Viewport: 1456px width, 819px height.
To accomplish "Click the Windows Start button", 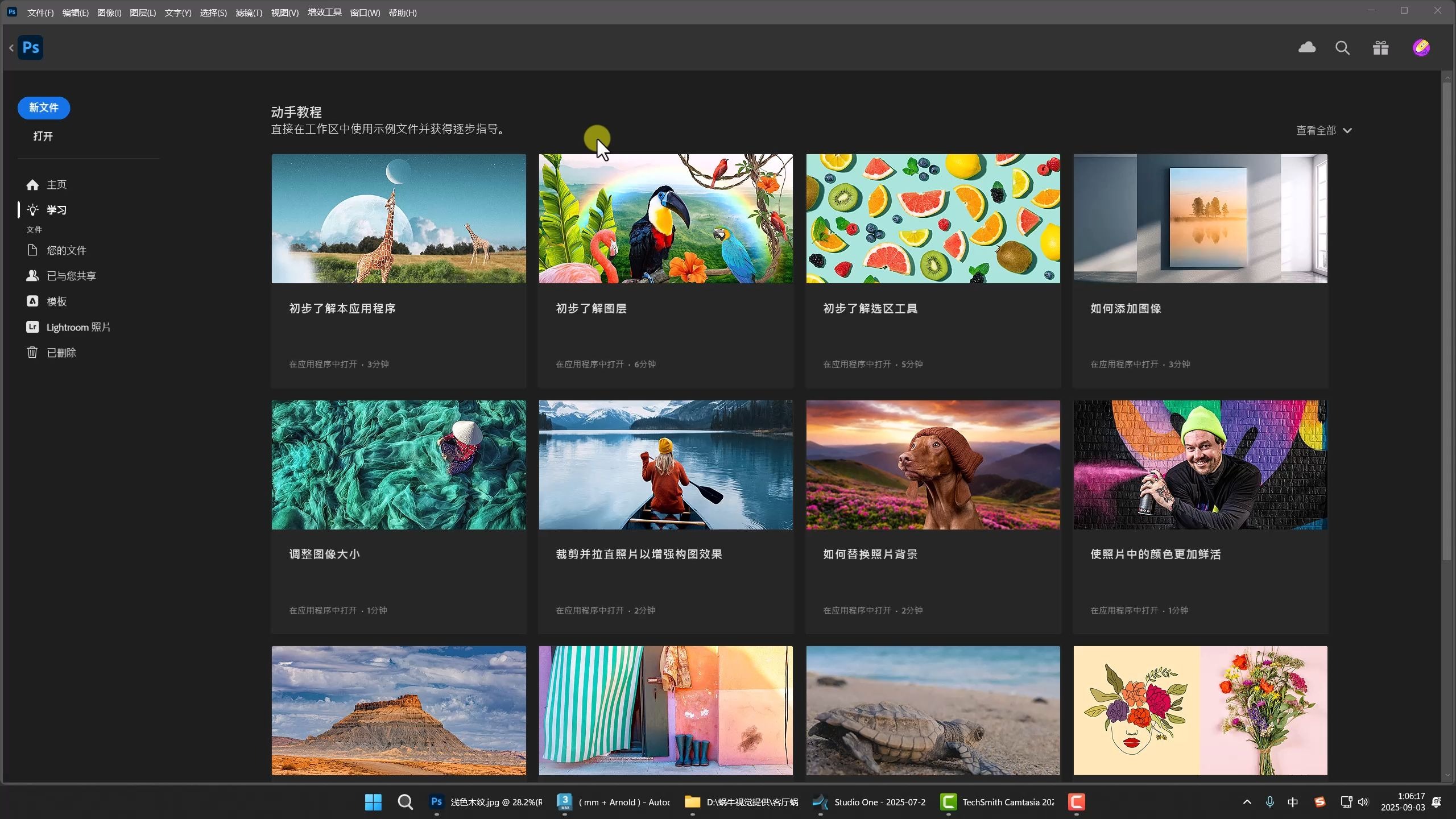I will point(373,802).
